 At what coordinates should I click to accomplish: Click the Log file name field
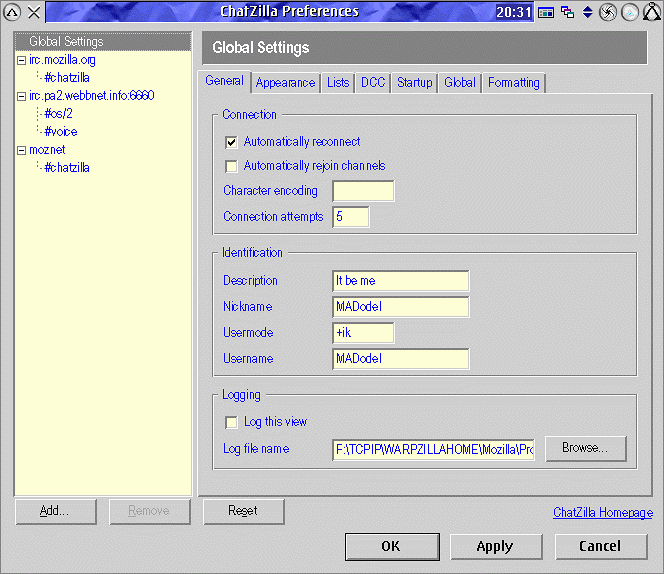[434, 449]
